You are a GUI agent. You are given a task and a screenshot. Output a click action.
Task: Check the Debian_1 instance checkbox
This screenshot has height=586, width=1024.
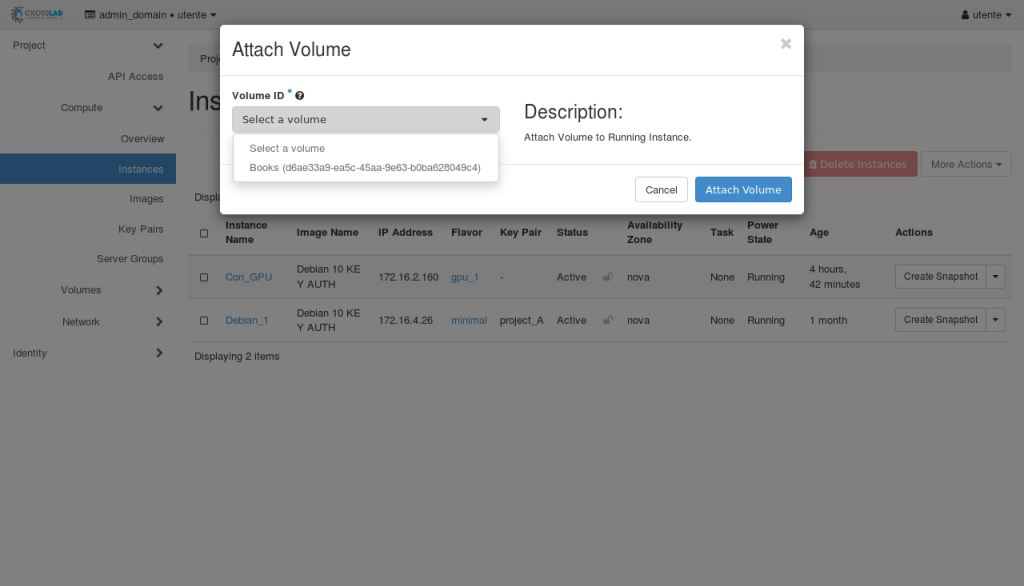204,320
